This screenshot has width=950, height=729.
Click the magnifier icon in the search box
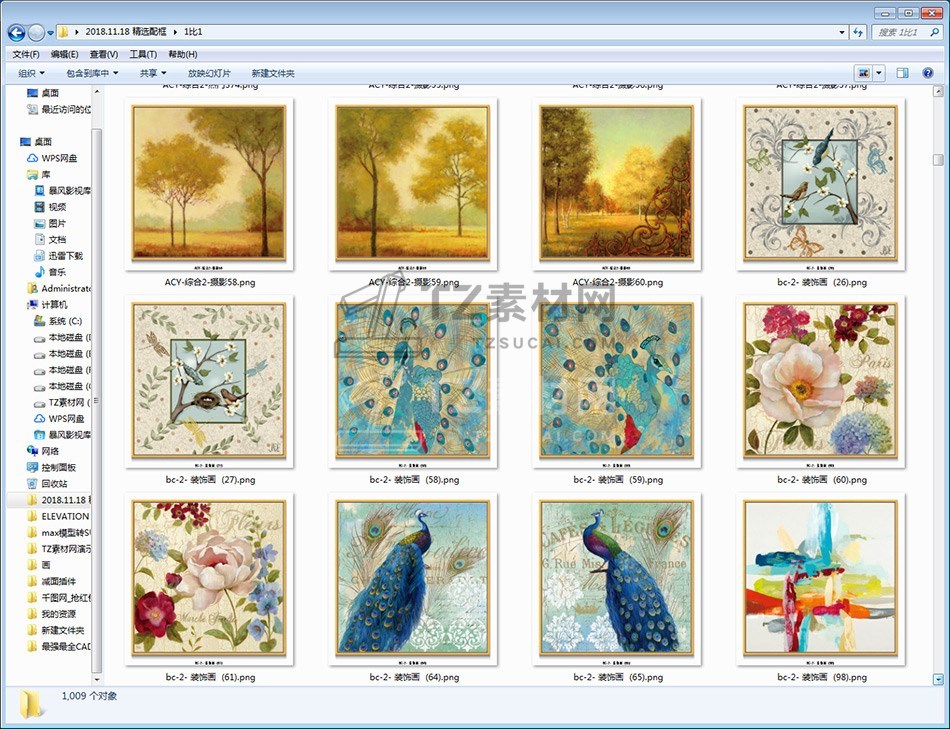click(x=934, y=32)
